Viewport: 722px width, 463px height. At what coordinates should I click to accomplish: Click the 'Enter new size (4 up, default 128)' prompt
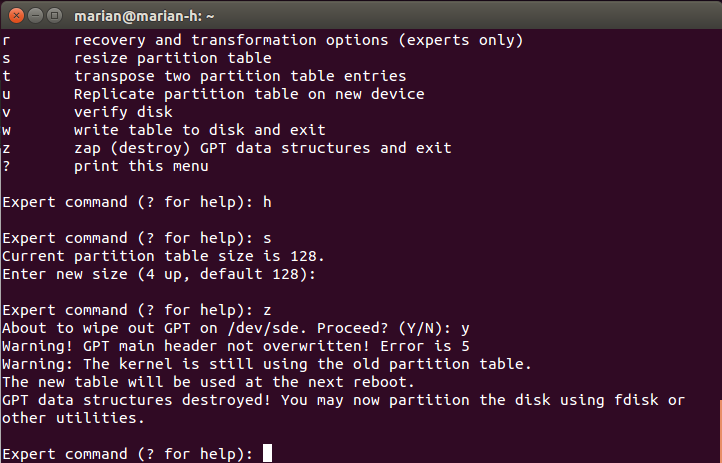pyautogui.click(x=159, y=274)
